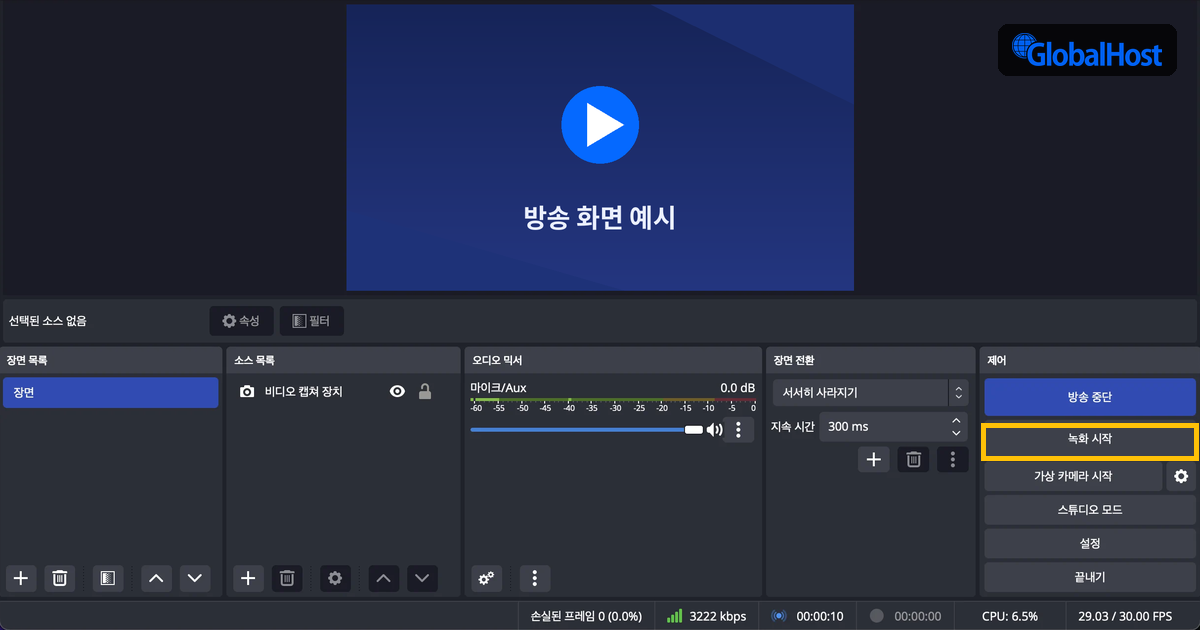The image size is (1200, 630).
Task: Click 방송 화면 예시 preview text
Action: click(600, 216)
